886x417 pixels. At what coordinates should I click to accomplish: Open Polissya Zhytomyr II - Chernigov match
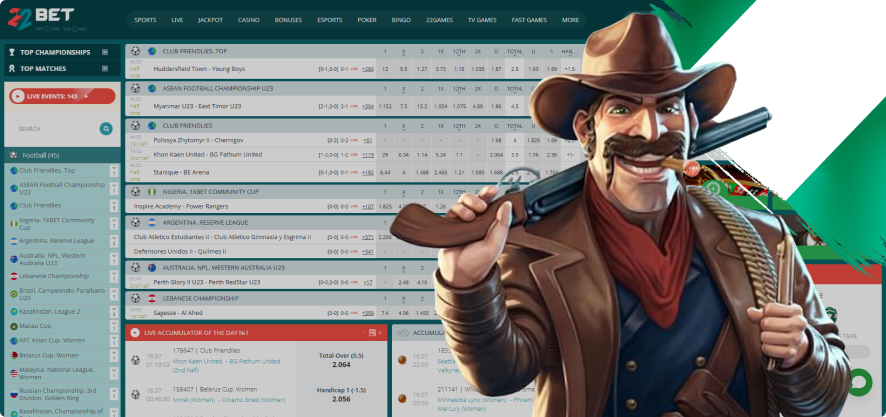click(x=198, y=140)
